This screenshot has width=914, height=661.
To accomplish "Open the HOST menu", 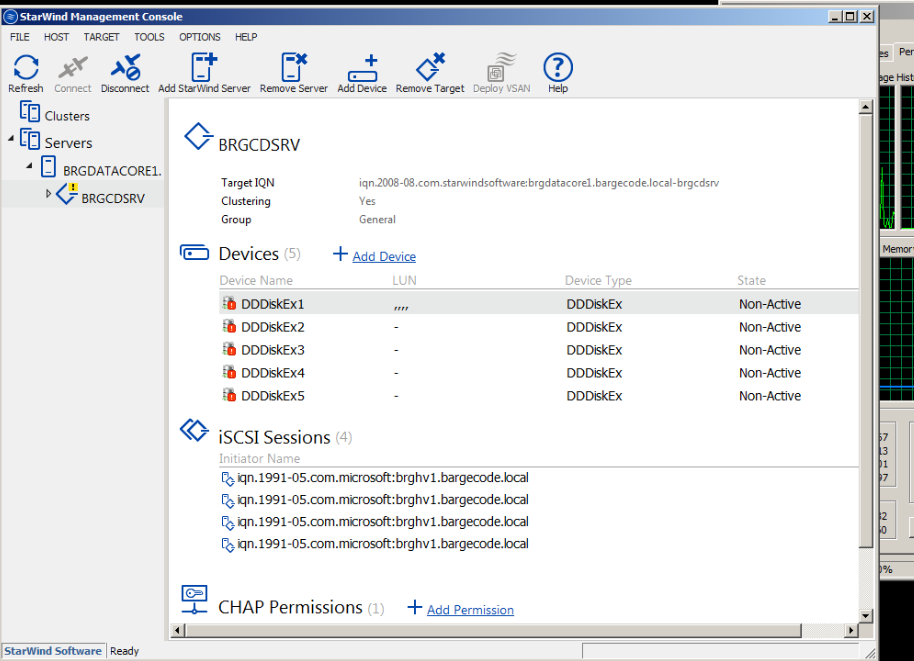I will coord(57,37).
